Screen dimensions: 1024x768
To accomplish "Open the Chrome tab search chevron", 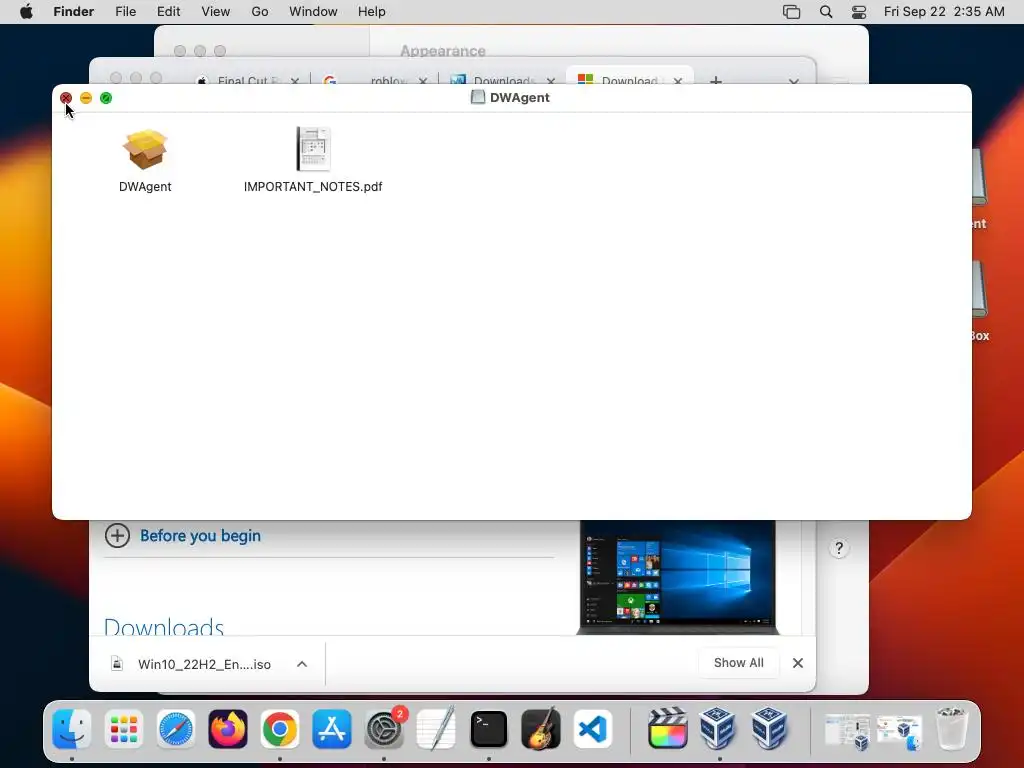I will [x=793, y=81].
